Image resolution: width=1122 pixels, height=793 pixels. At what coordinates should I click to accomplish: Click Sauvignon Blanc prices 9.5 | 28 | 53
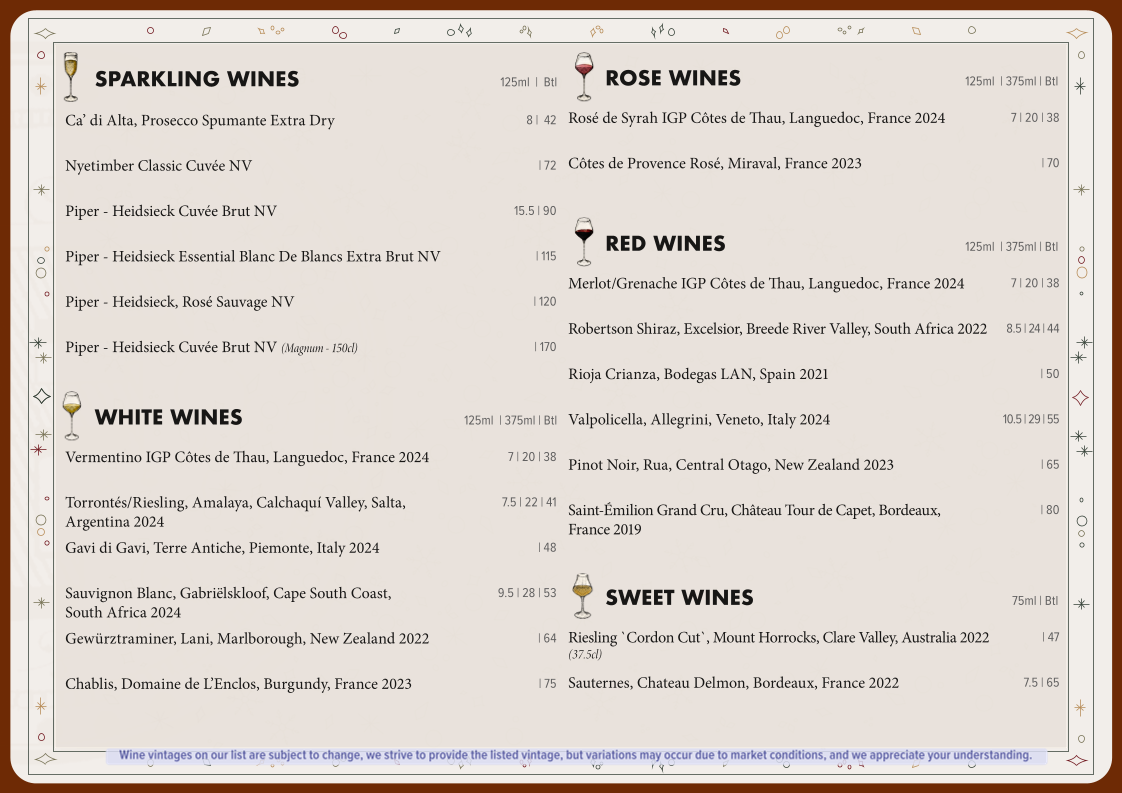(x=527, y=593)
